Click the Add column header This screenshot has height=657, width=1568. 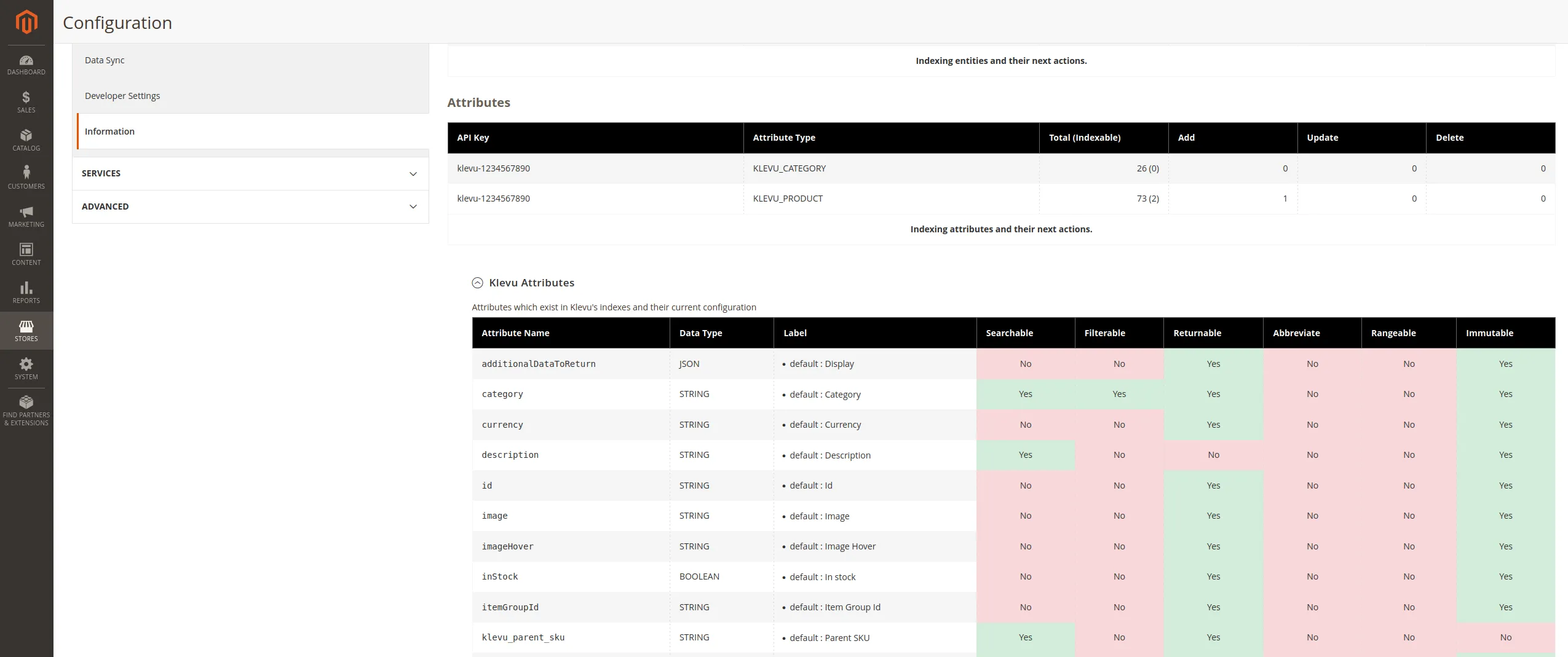(x=1233, y=138)
